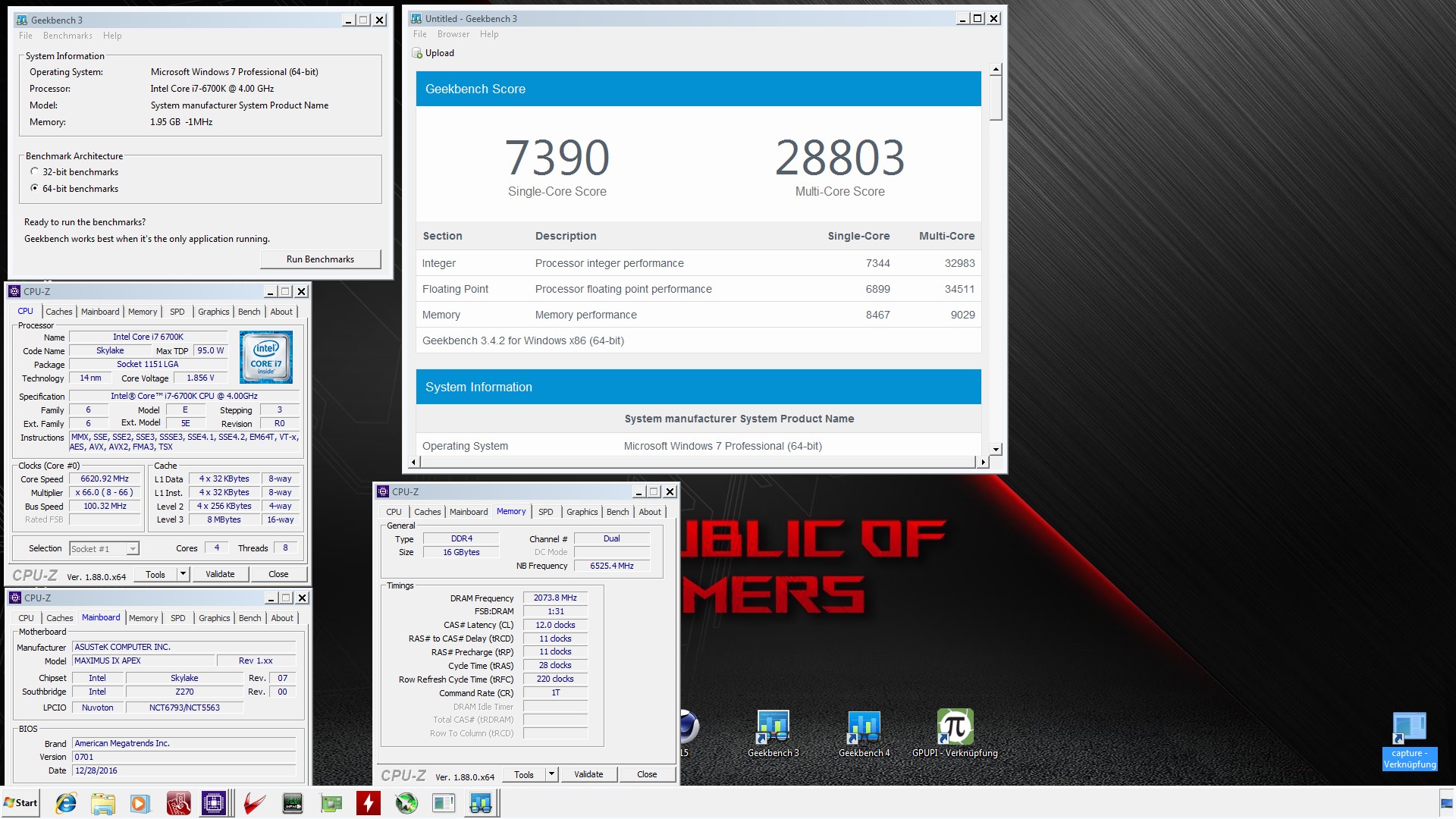1456x819 pixels.
Task: Select 64-bit benchmarks radio button
Action: (34, 188)
